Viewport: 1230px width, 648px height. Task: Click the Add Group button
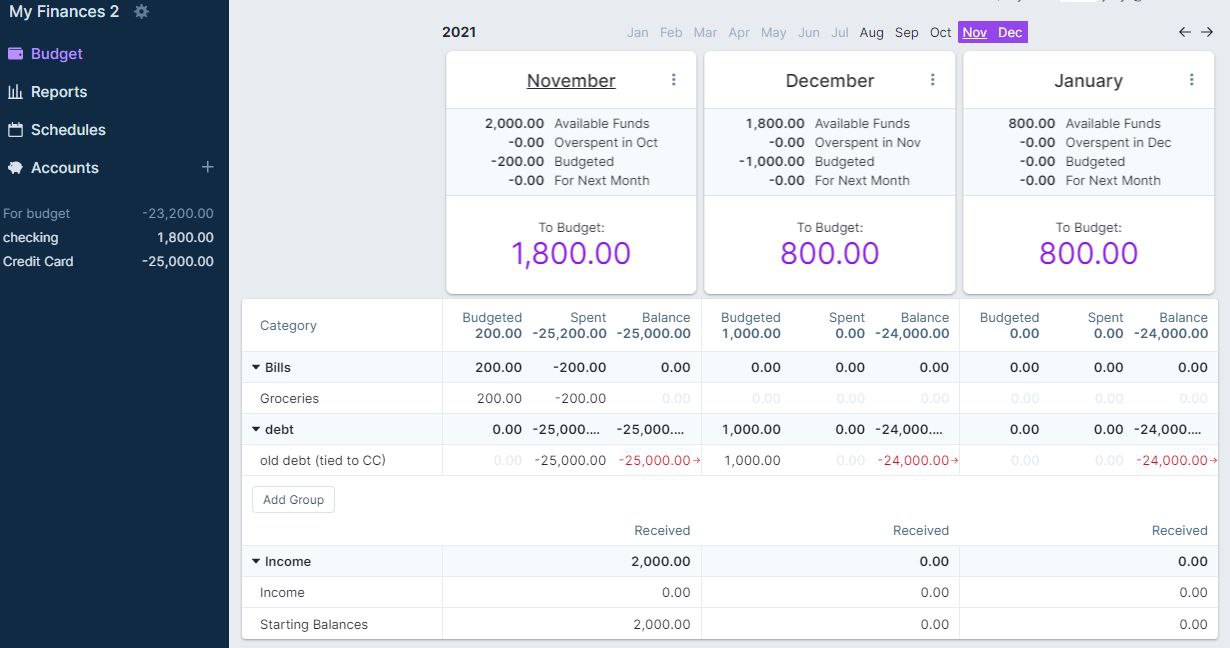click(x=293, y=500)
